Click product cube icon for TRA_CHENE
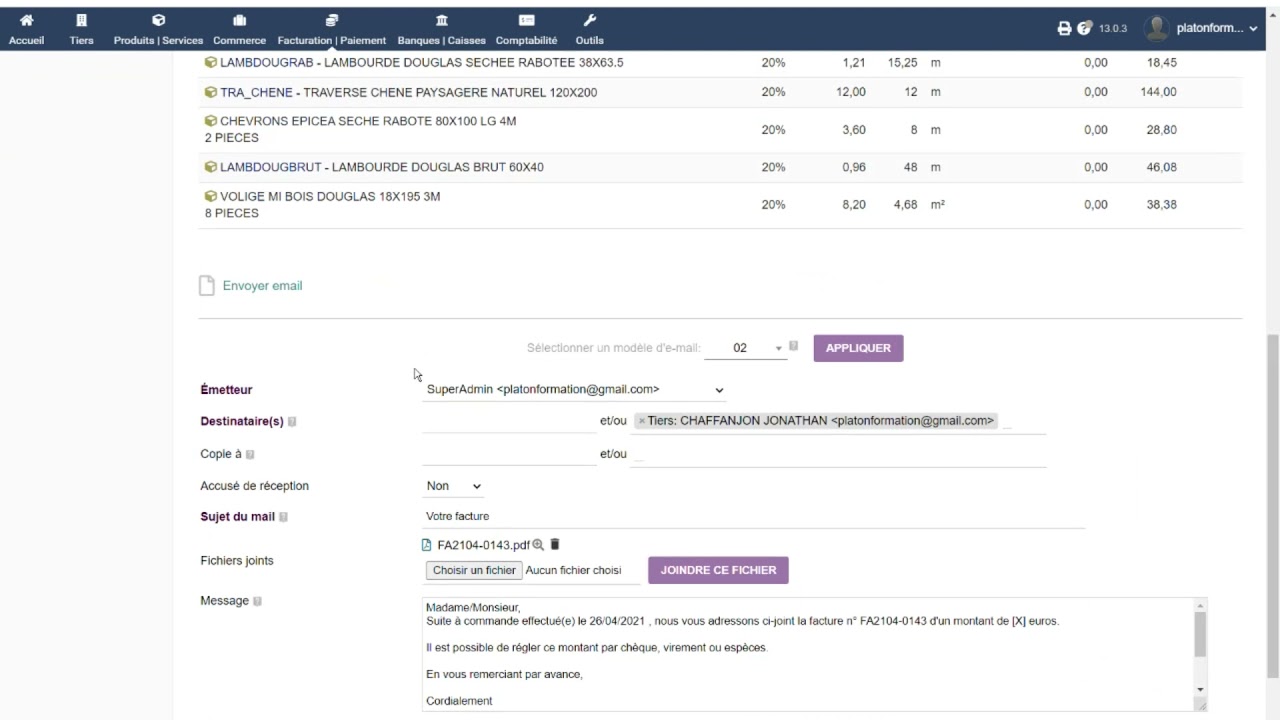 (210, 92)
